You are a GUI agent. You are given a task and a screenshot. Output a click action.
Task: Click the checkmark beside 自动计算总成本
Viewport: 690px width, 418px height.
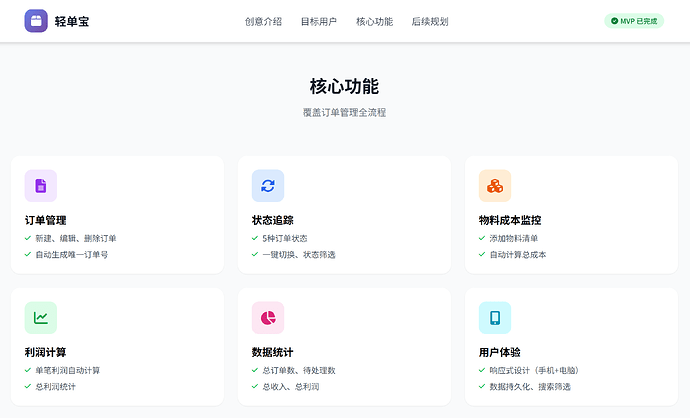tap(482, 254)
